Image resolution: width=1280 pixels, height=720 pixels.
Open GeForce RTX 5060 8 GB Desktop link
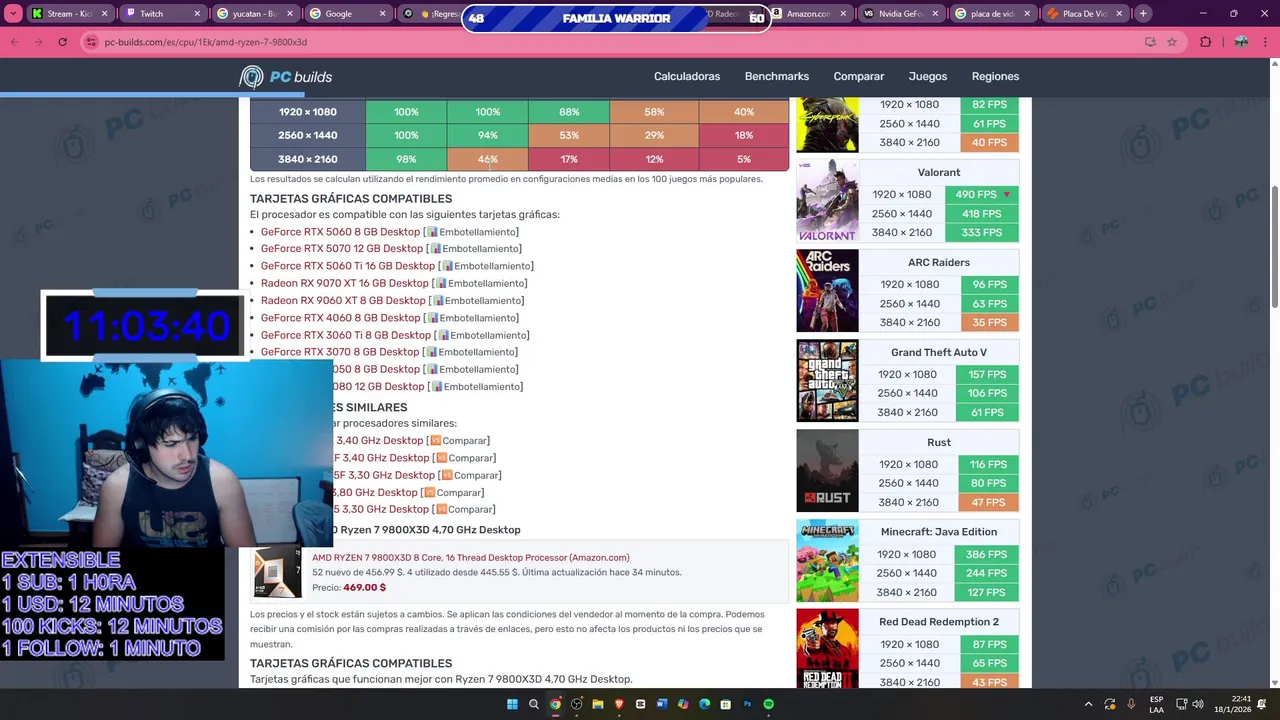click(x=340, y=232)
